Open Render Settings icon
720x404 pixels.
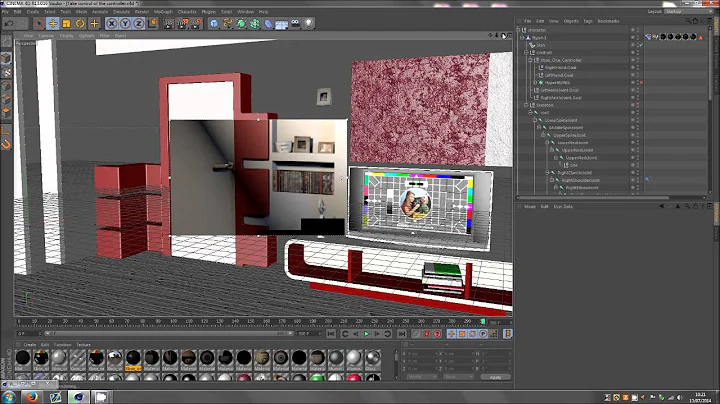point(197,23)
